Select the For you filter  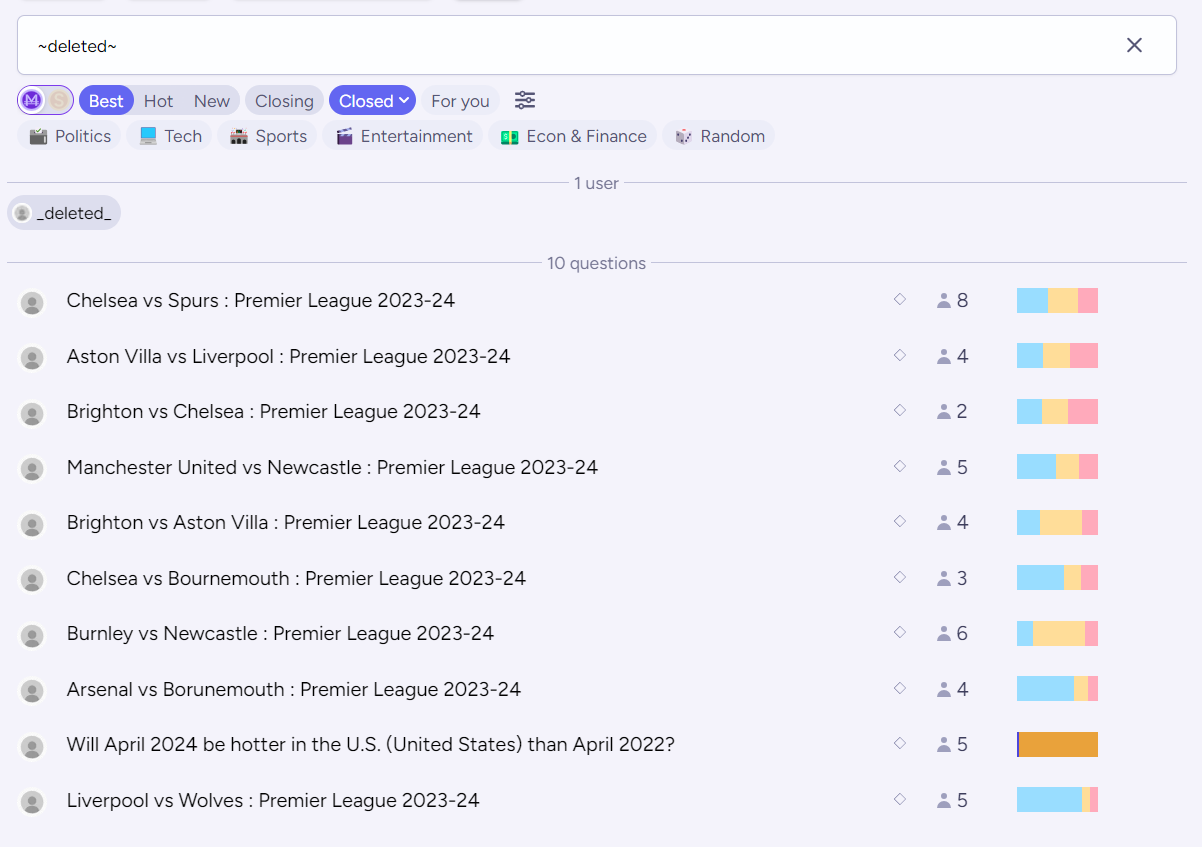[x=460, y=101]
